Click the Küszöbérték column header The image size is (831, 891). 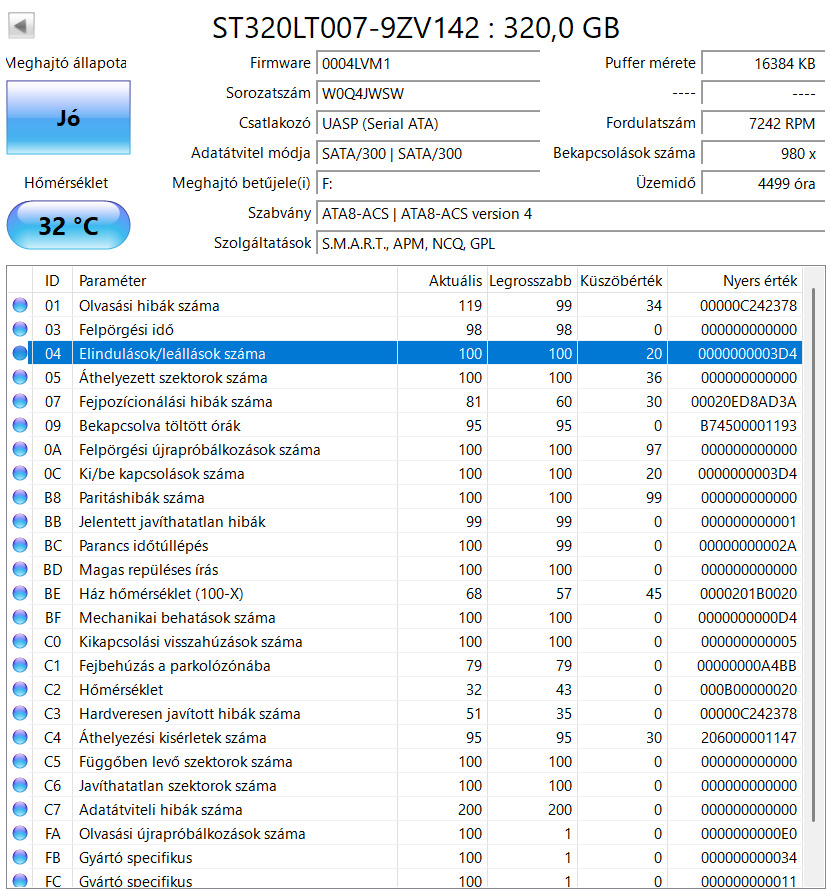click(x=622, y=281)
